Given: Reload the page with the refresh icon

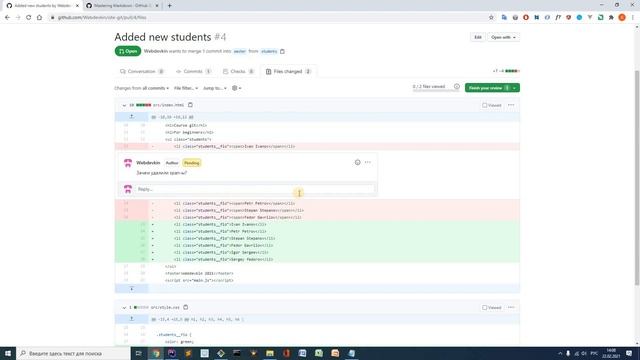Looking at the screenshot, I should (x=29, y=18).
